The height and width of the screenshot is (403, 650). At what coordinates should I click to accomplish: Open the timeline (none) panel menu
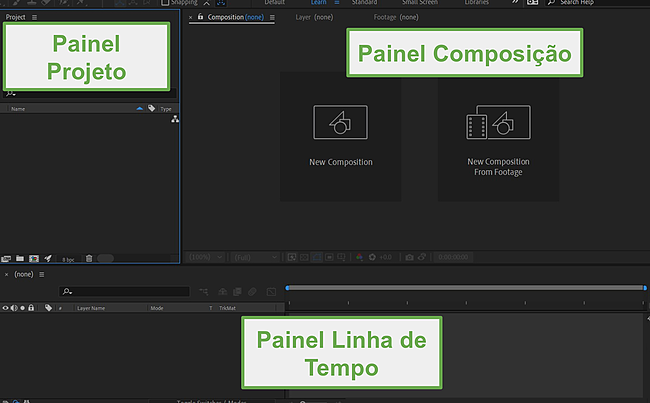coord(41,274)
